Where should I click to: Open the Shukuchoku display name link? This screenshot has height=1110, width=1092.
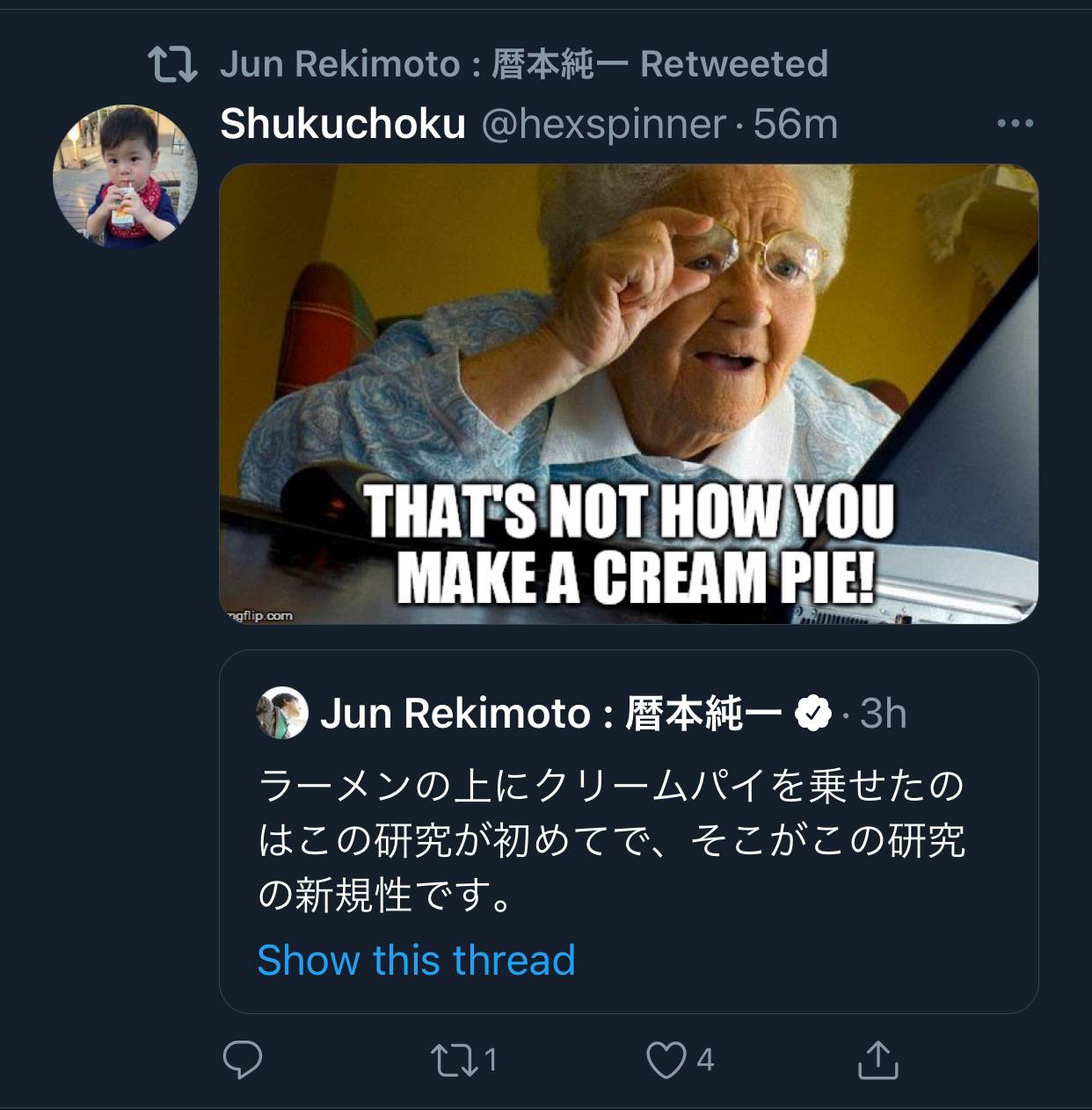point(342,124)
